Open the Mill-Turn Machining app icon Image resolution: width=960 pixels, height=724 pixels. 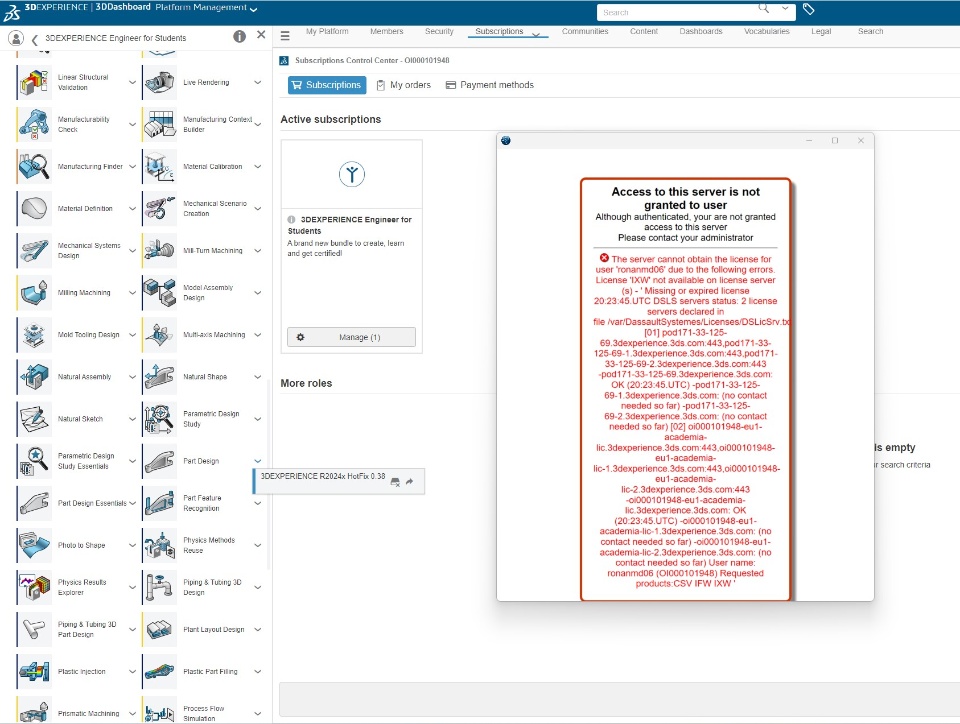coord(160,251)
